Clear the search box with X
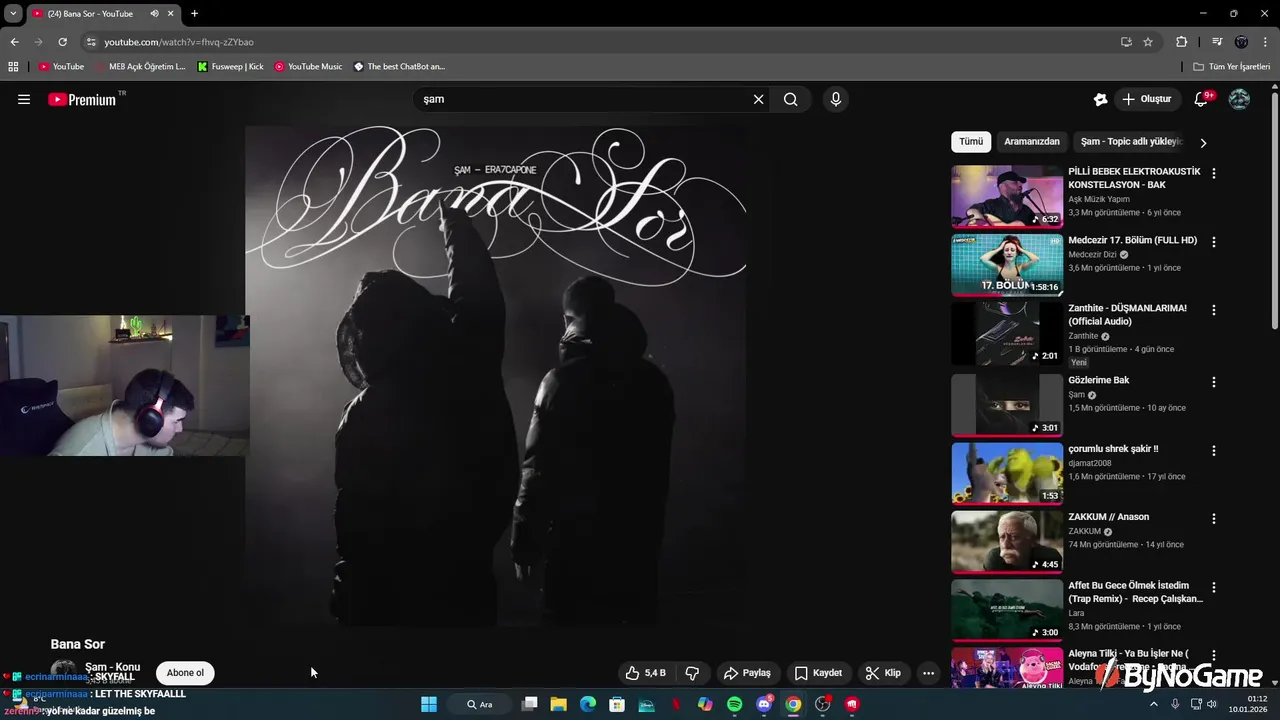Screen dimensions: 1280x720 (758, 99)
